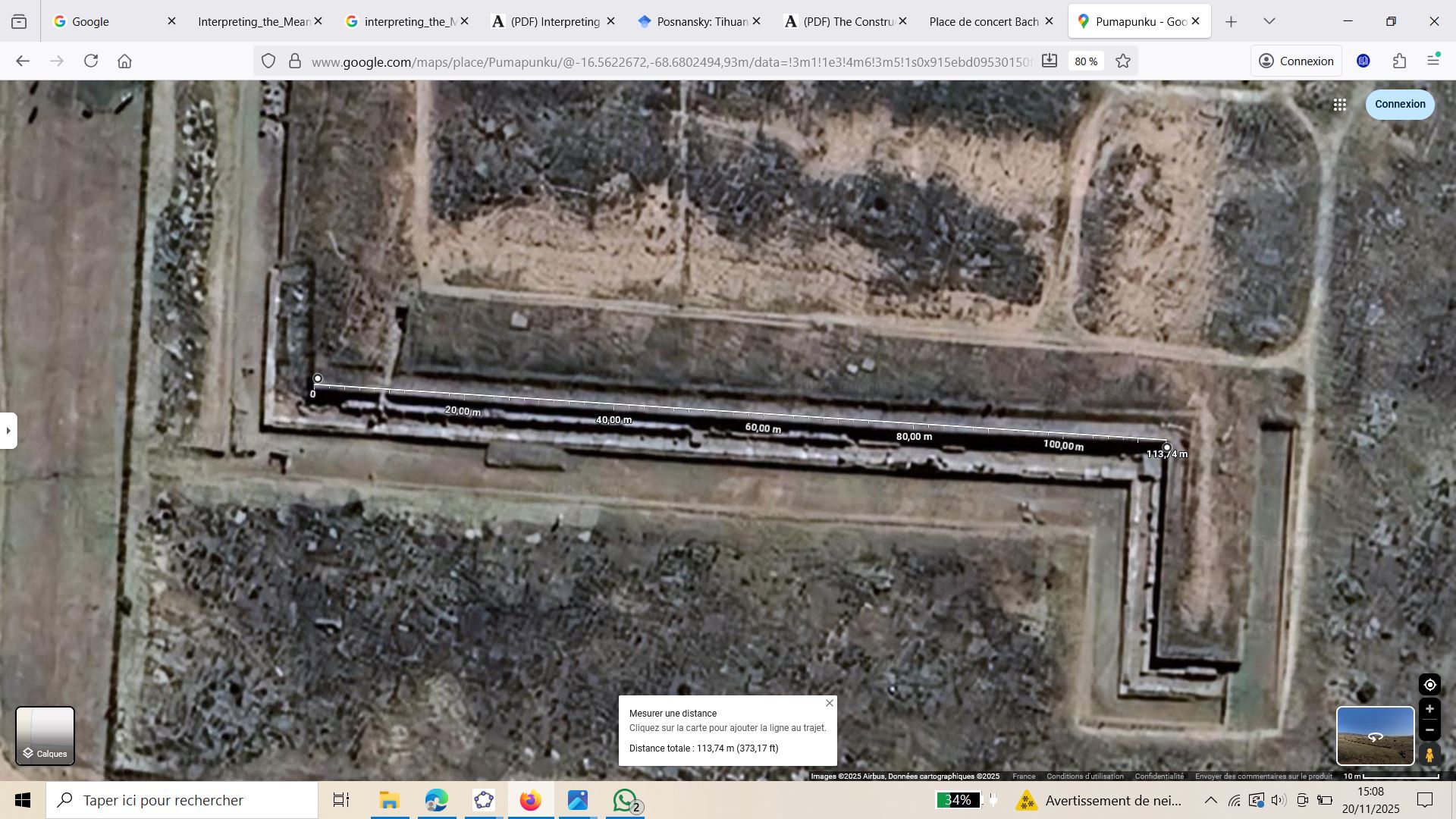Zoom out the map with minus

[1429, 730]
